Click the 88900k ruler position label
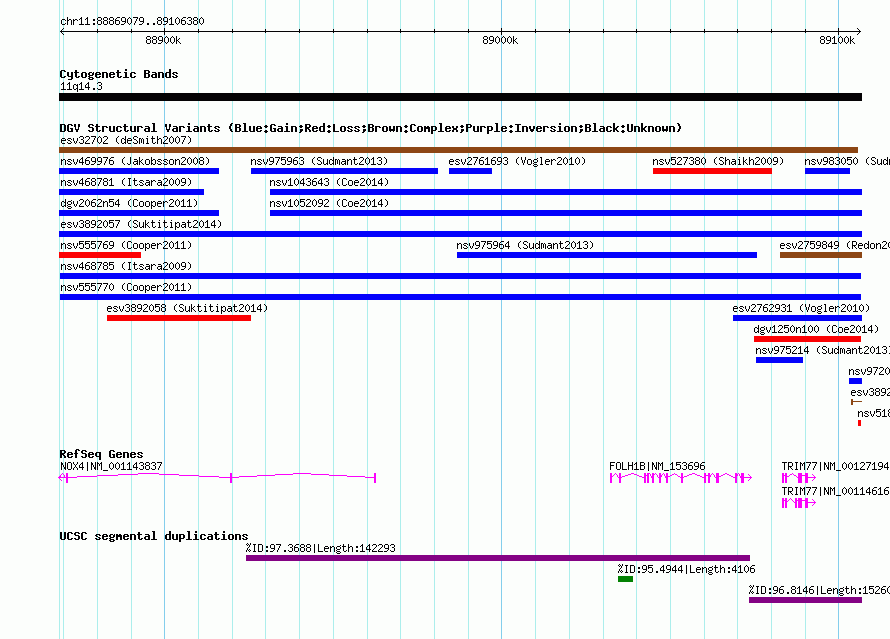This screenshot has width=890, height=639. pos(163,40)
